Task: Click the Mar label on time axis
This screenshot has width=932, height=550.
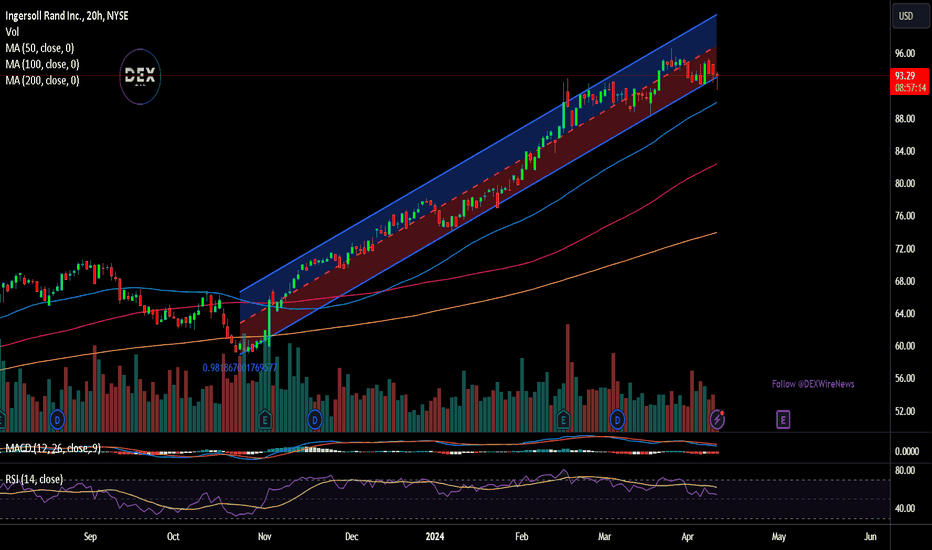Action: point(604,536)
